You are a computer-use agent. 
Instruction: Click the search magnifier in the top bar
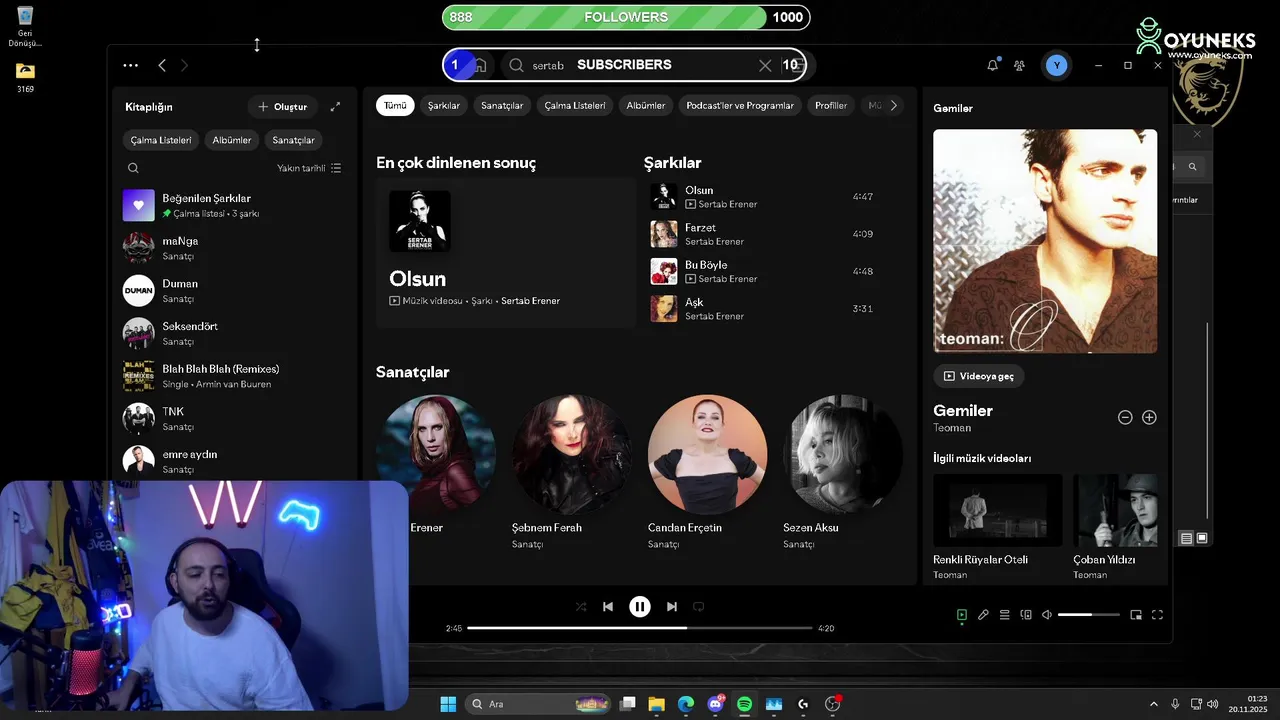(x=516, y=65)
